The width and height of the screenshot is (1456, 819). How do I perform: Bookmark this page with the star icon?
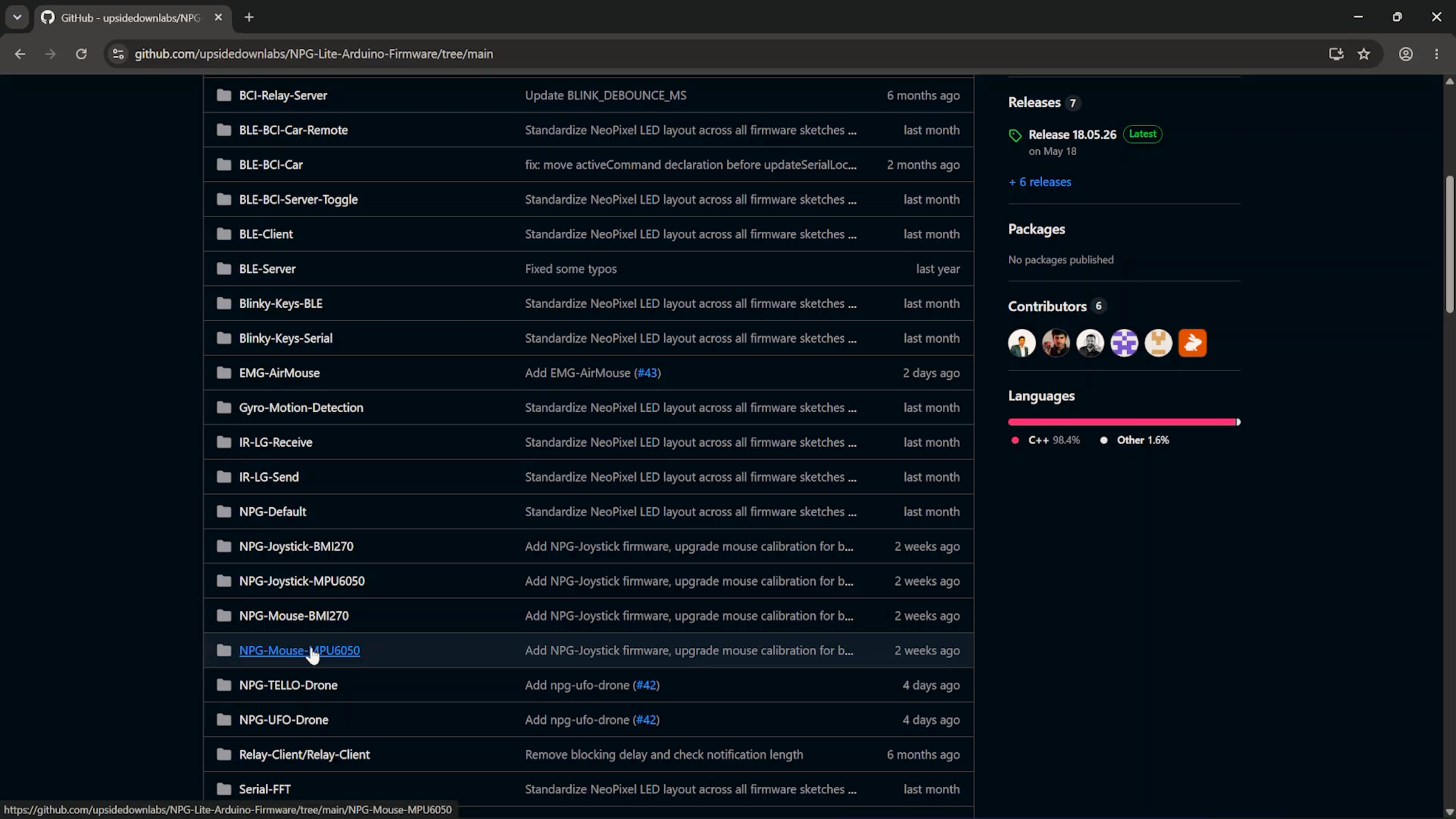click(1364, 54)
